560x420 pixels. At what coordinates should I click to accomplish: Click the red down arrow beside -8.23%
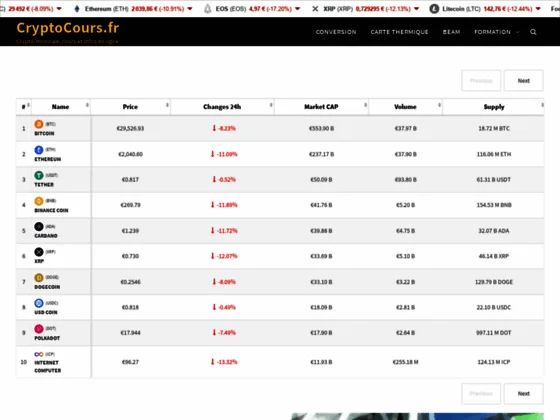[x=214, y=128]
